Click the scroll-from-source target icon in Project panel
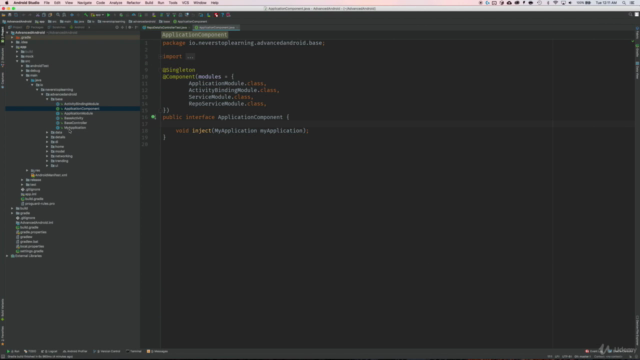The image size is (640, 360). point(117,27)
